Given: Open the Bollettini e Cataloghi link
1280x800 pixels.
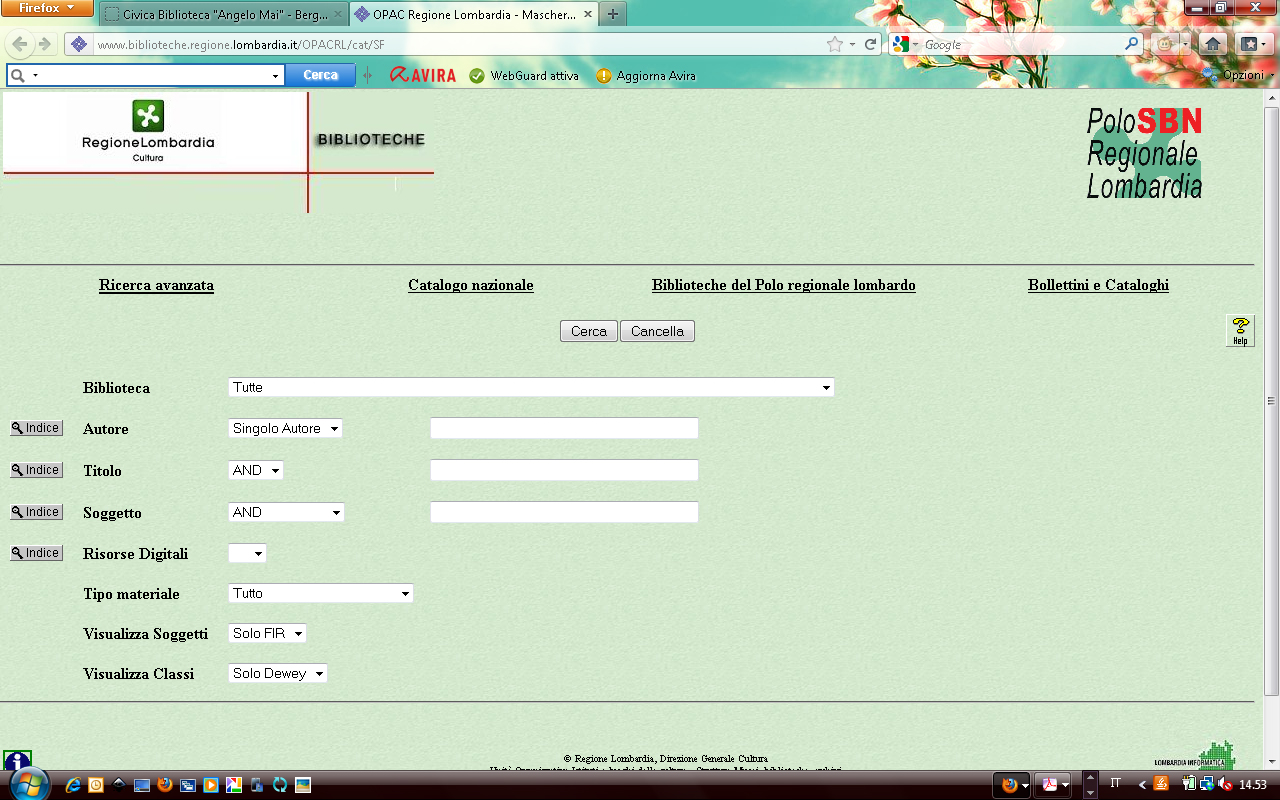Looking at the screenshot, I should click(1098, 286).
